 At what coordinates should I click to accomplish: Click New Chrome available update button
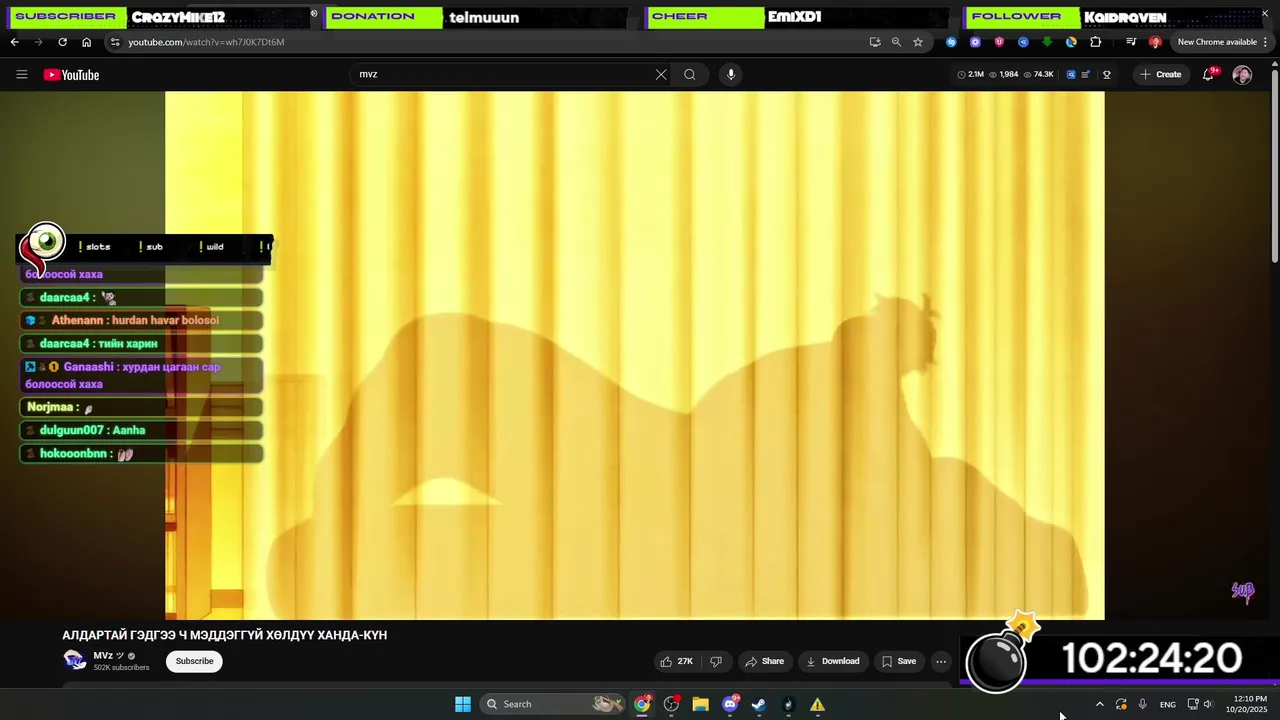coord(1217,42)
